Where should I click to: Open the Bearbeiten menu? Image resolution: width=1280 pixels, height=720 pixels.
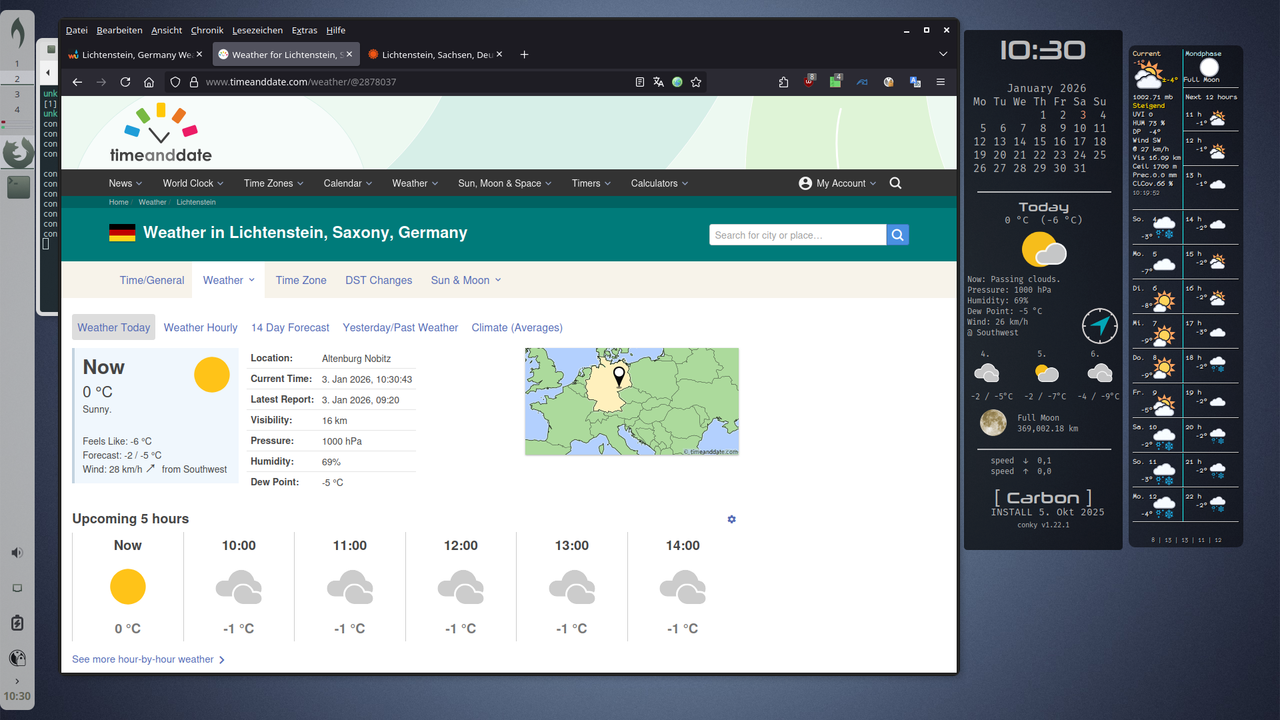tap(119, 31)
